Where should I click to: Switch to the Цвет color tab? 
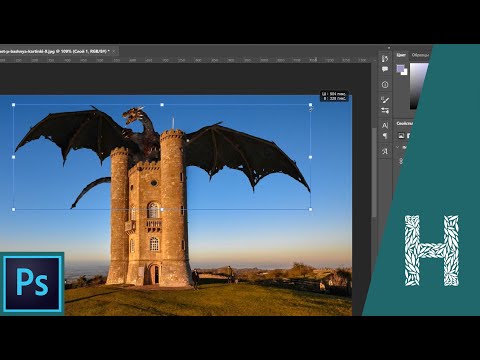[x=401, y=55]
